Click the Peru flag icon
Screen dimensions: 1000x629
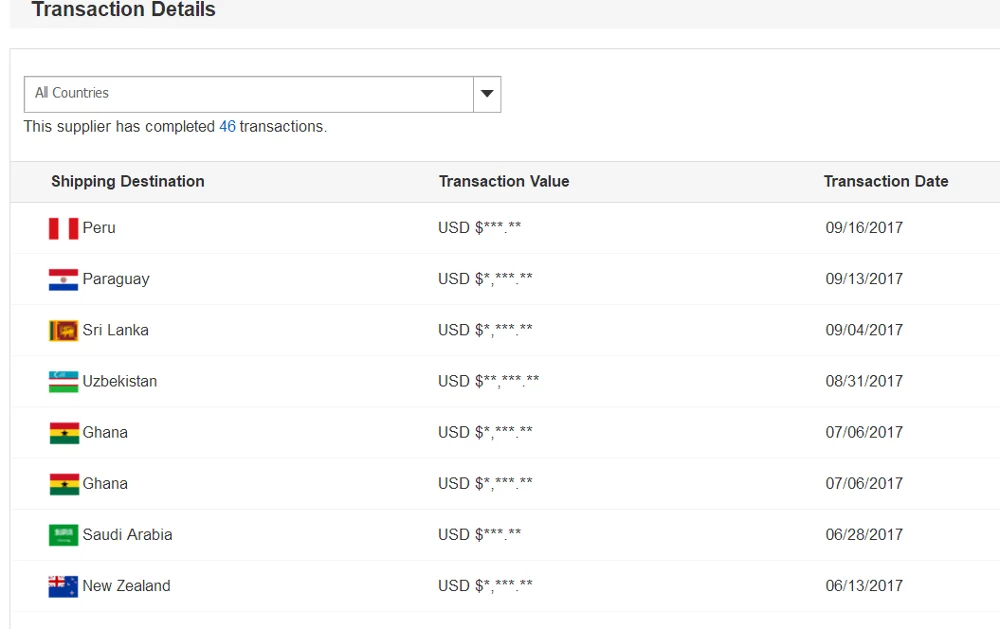tap(62, 228)
